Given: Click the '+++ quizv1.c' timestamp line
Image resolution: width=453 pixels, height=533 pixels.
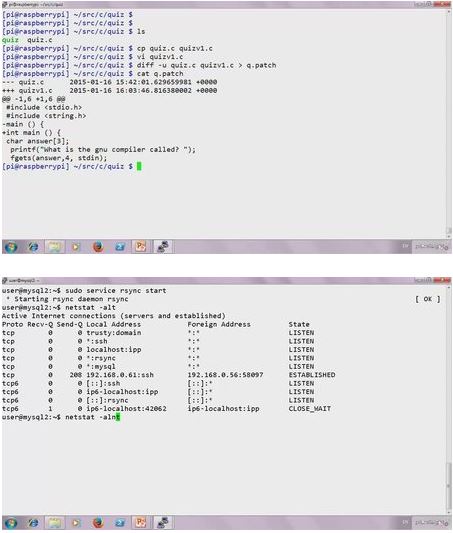Looking at the screenshot, I should (109, 90).
